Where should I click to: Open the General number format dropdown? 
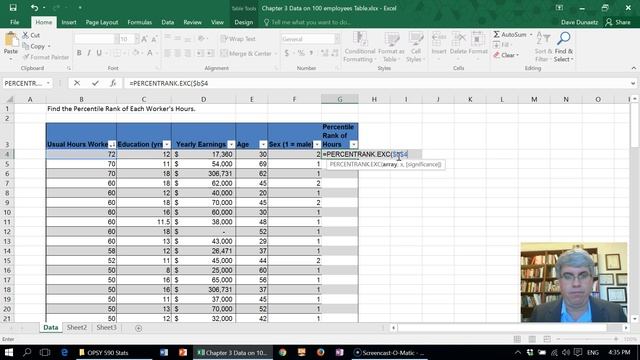click(337, 39)
